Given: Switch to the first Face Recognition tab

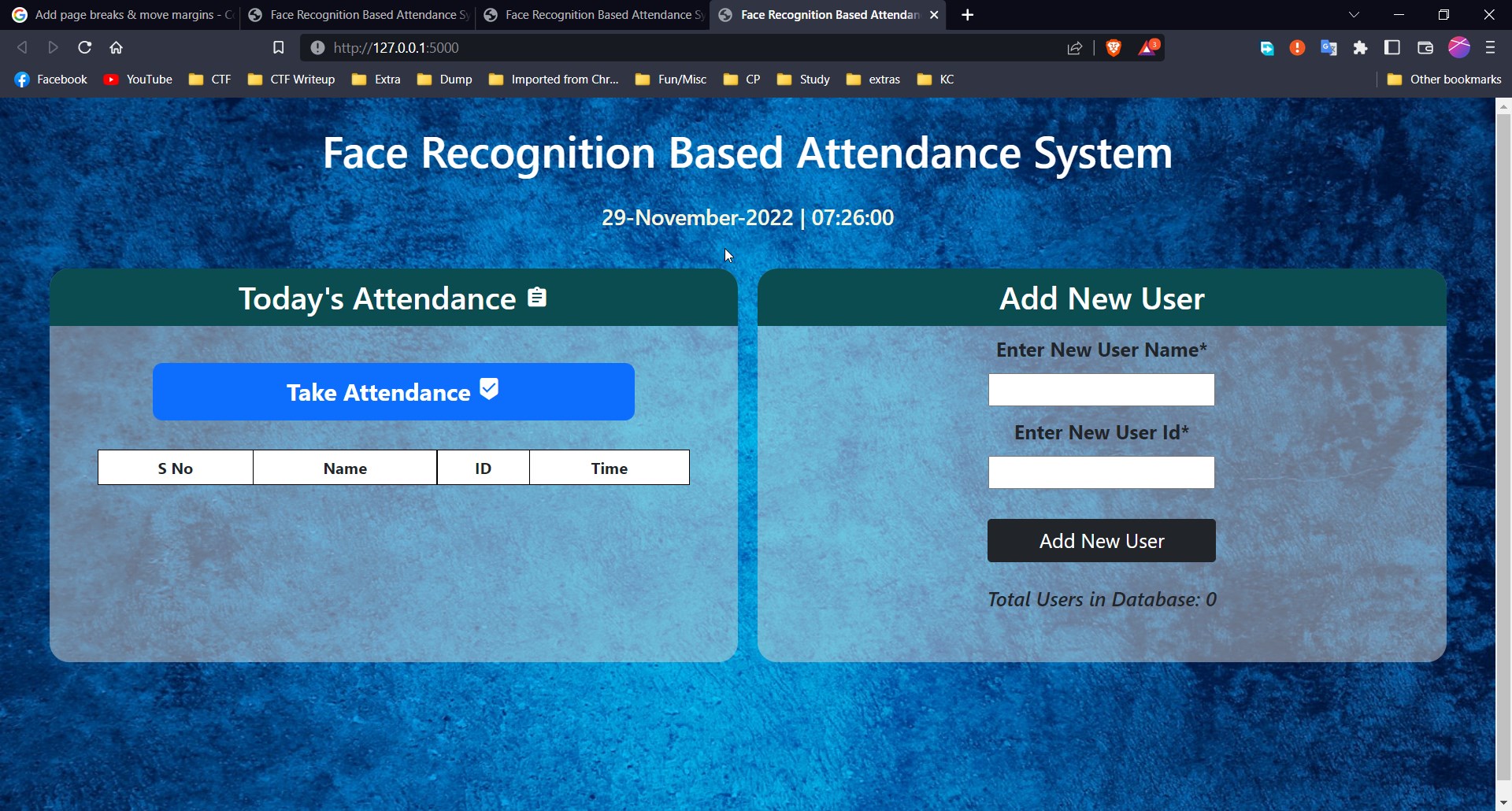Looking at the screenshot, I should pos(357,14).
